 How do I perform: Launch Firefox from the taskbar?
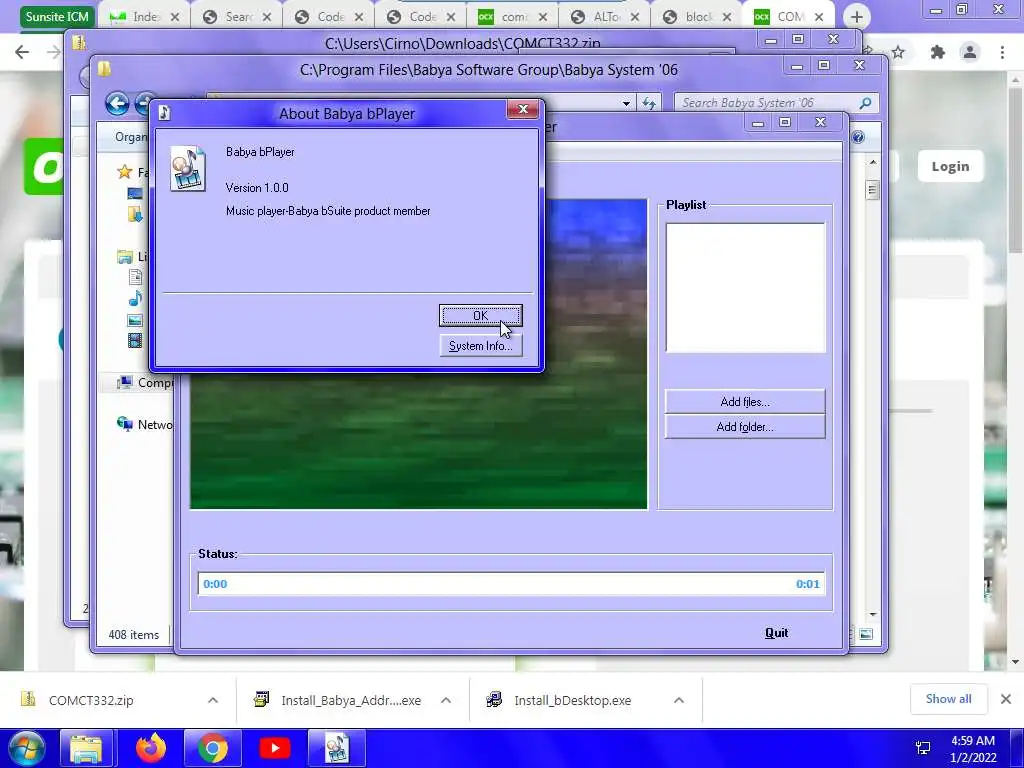pos(151,748)
